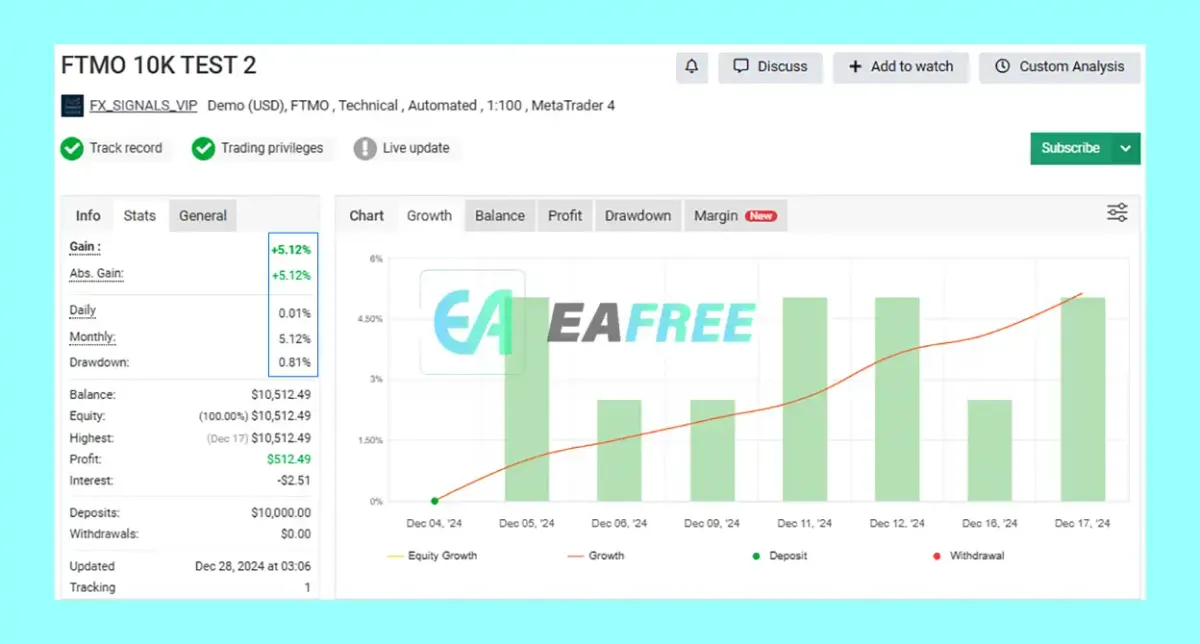Add system to watch list
Screen dimensions: 1200x644
(901, 67)
